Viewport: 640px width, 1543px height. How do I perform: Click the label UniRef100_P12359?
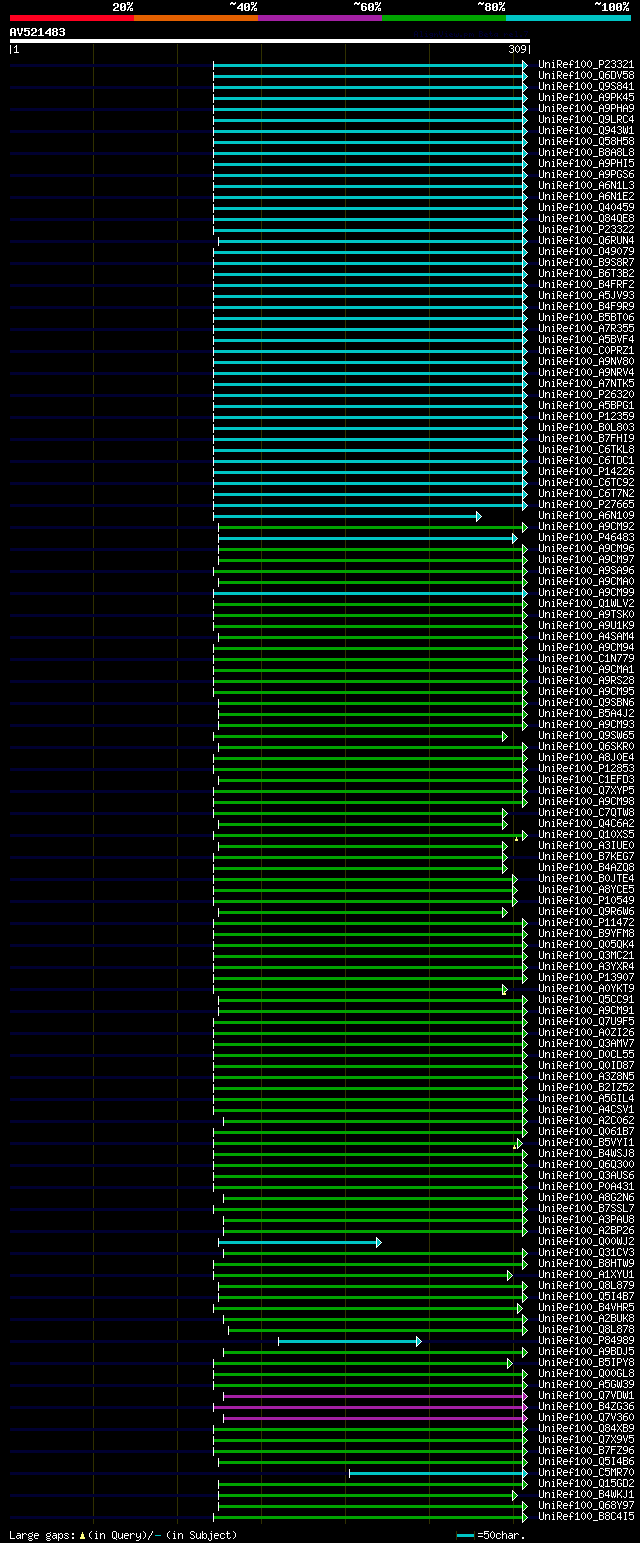click(x=586, y=416)
